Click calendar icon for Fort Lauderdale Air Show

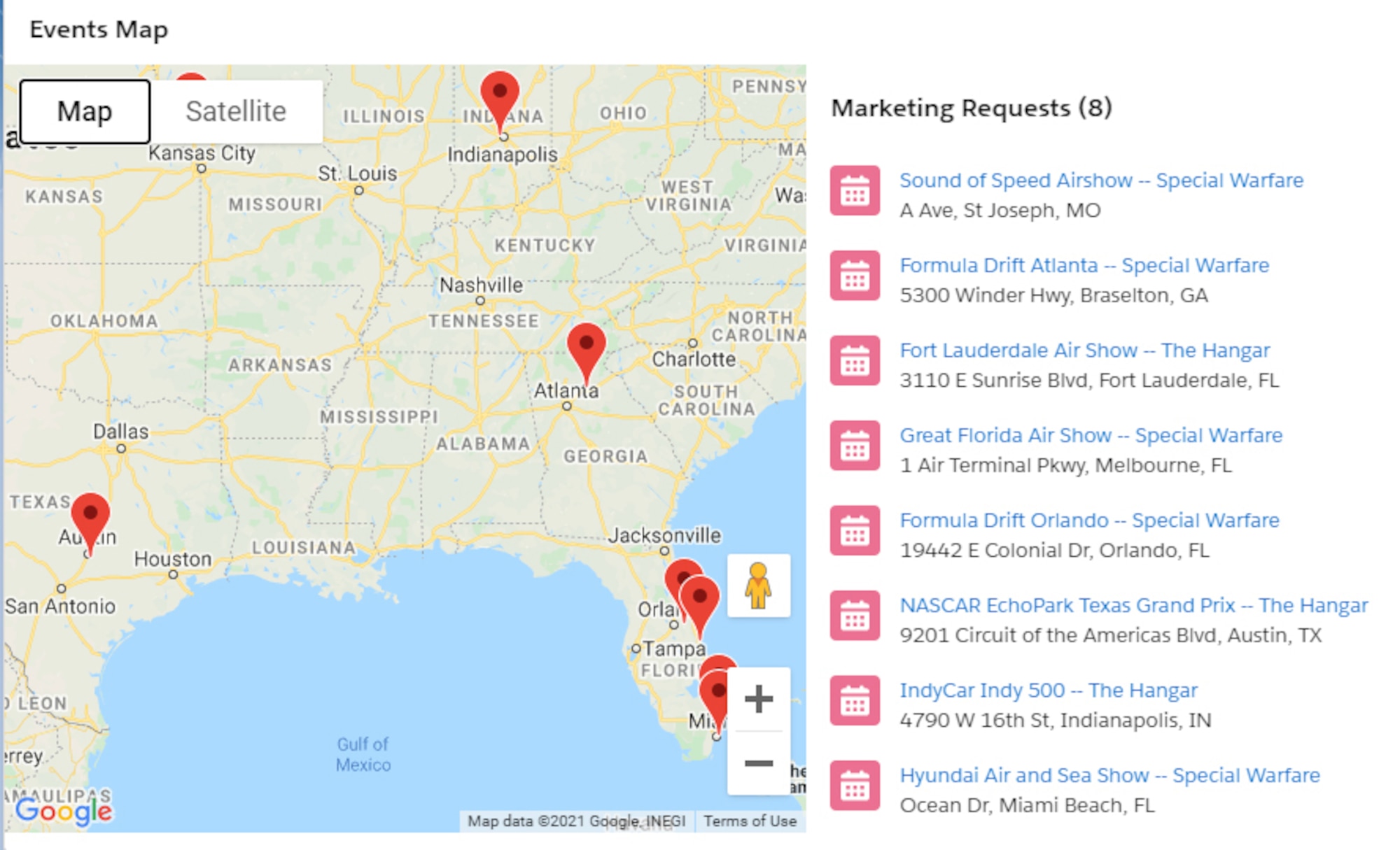pyautogui.click(x=855, y=360)
